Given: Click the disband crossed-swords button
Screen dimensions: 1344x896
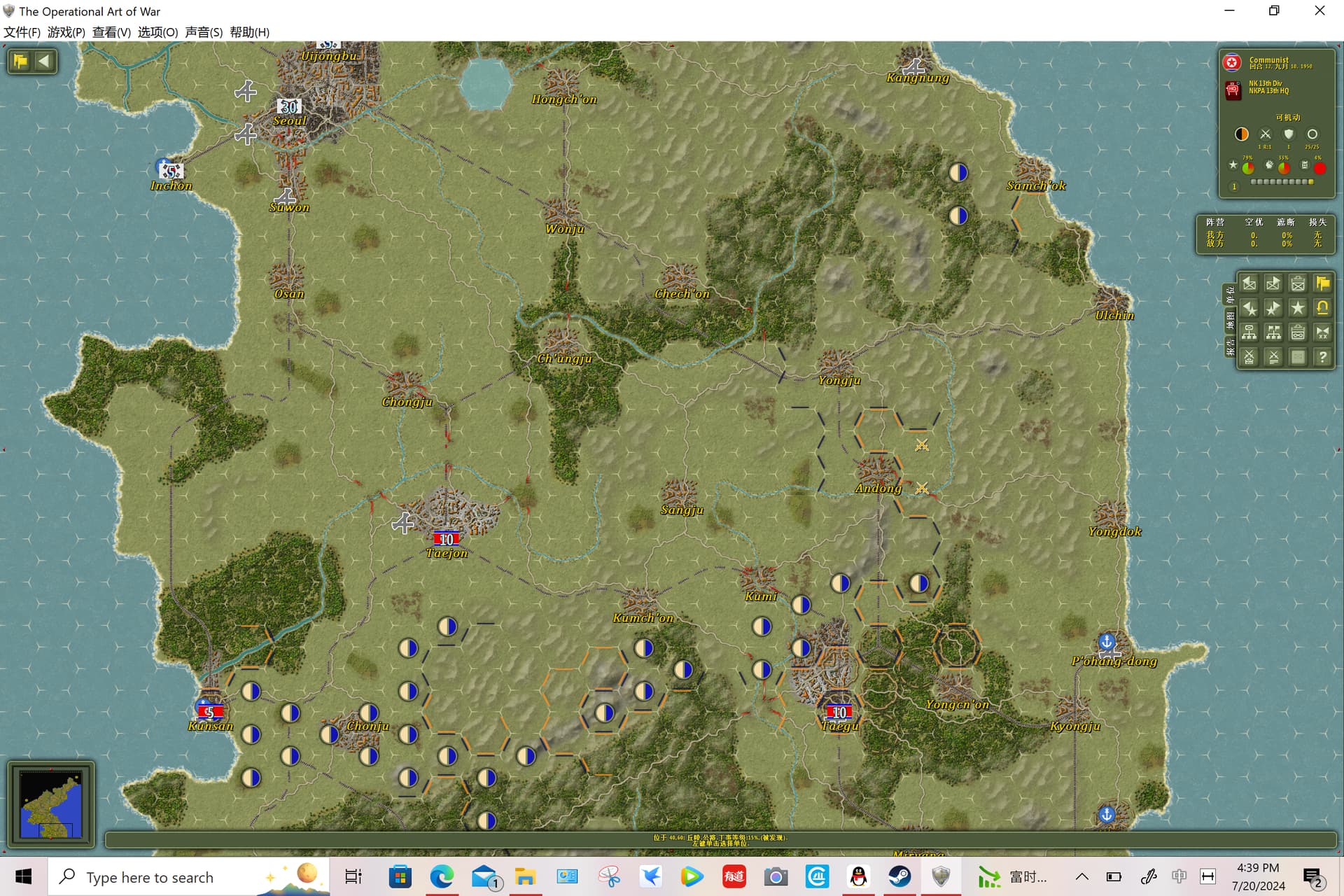Looking at the screenshot, I should coord(1249,357).
